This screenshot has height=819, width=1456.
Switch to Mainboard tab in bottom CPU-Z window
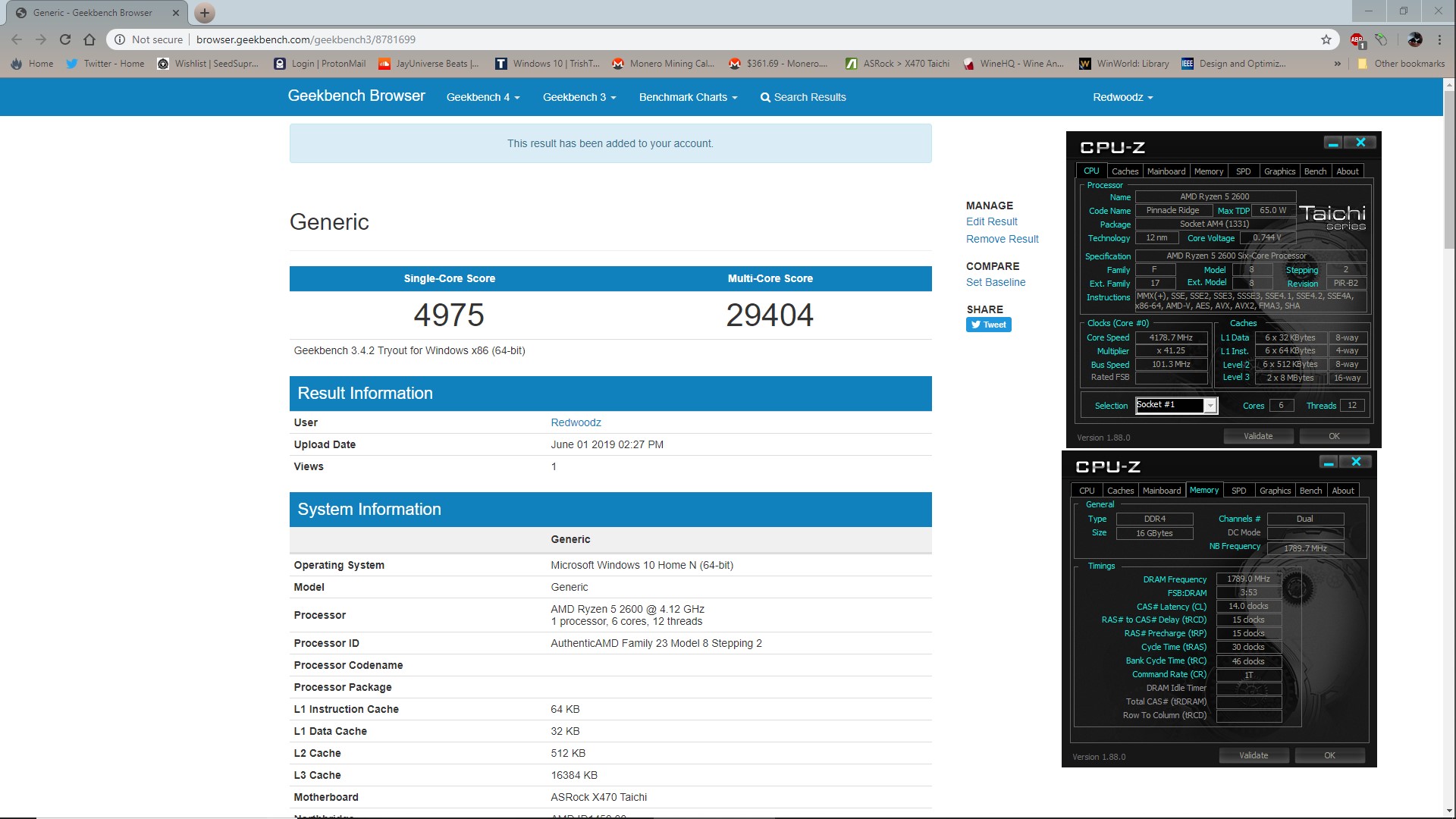pyautogui.click(x=1161, y=491)
